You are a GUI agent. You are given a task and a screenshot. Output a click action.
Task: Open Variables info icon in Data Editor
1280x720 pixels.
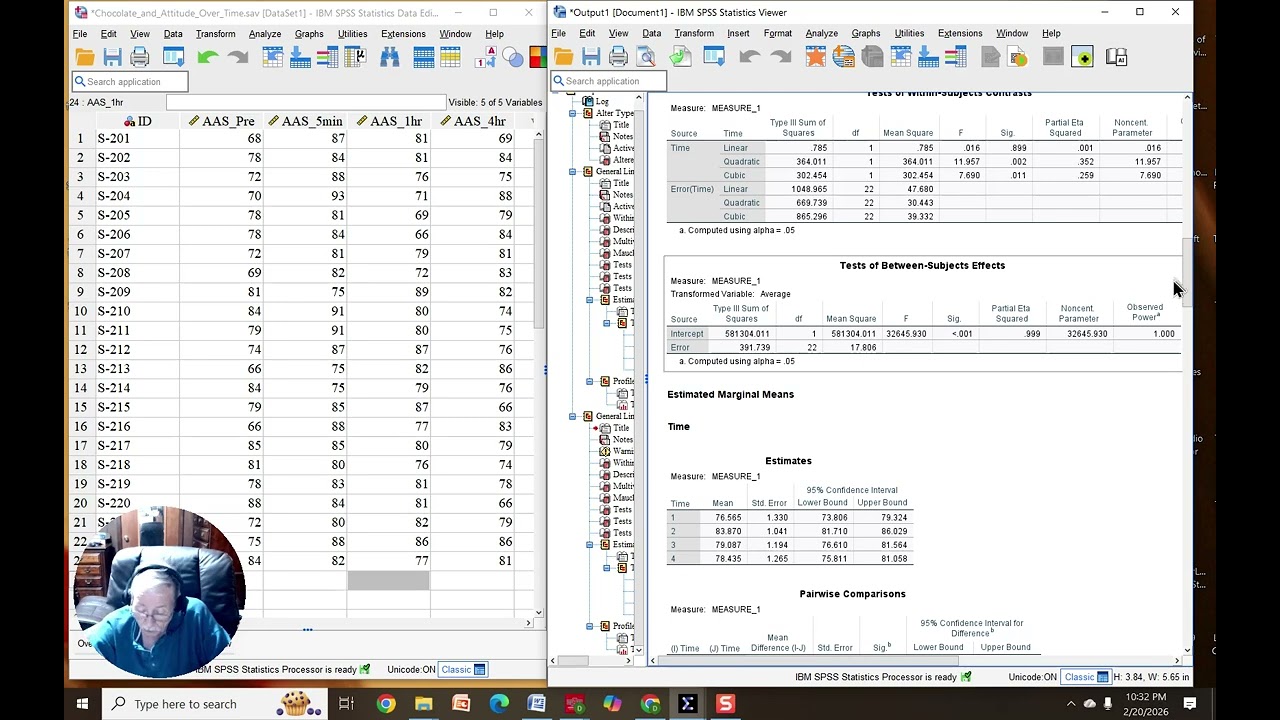click(327, 57)
